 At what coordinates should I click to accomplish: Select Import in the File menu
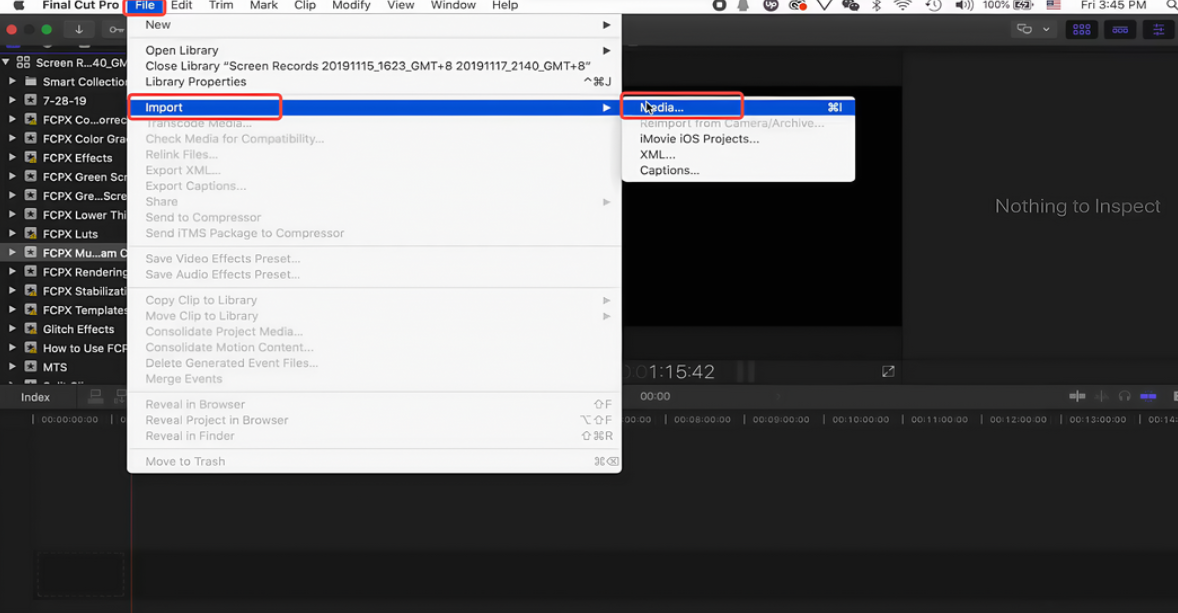coord(374,107)
